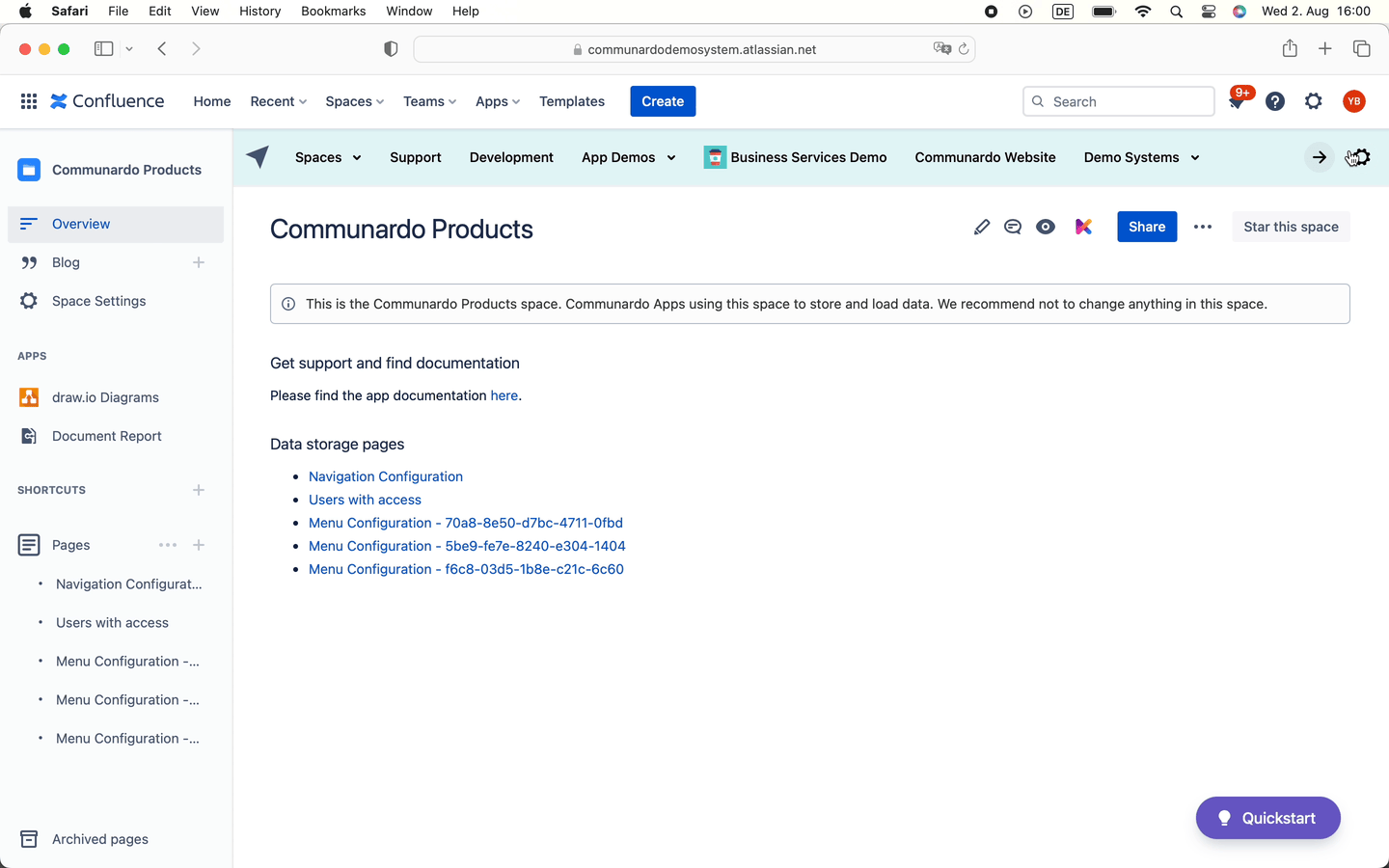This screenshot has width=1389, height=868.
Task: Open notifications bell with 9+ badge
Action: click(1238, 100)
